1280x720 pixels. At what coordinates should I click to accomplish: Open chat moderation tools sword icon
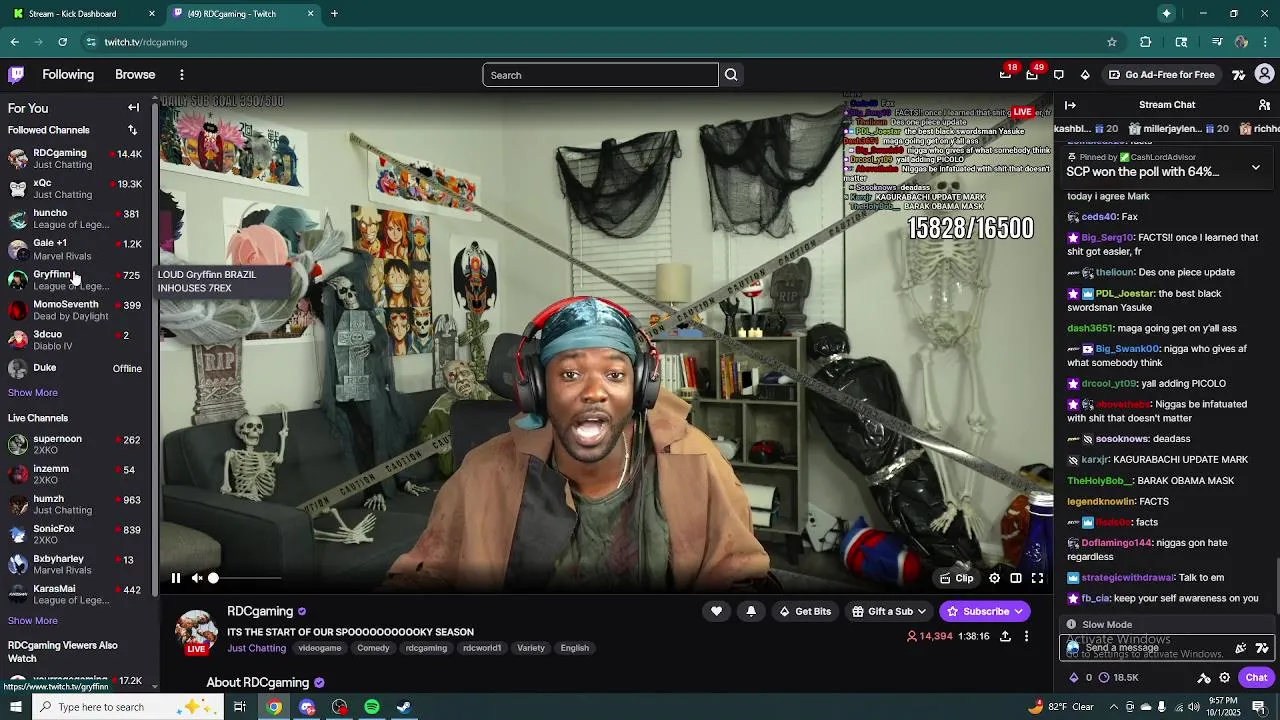[1204, 677]
